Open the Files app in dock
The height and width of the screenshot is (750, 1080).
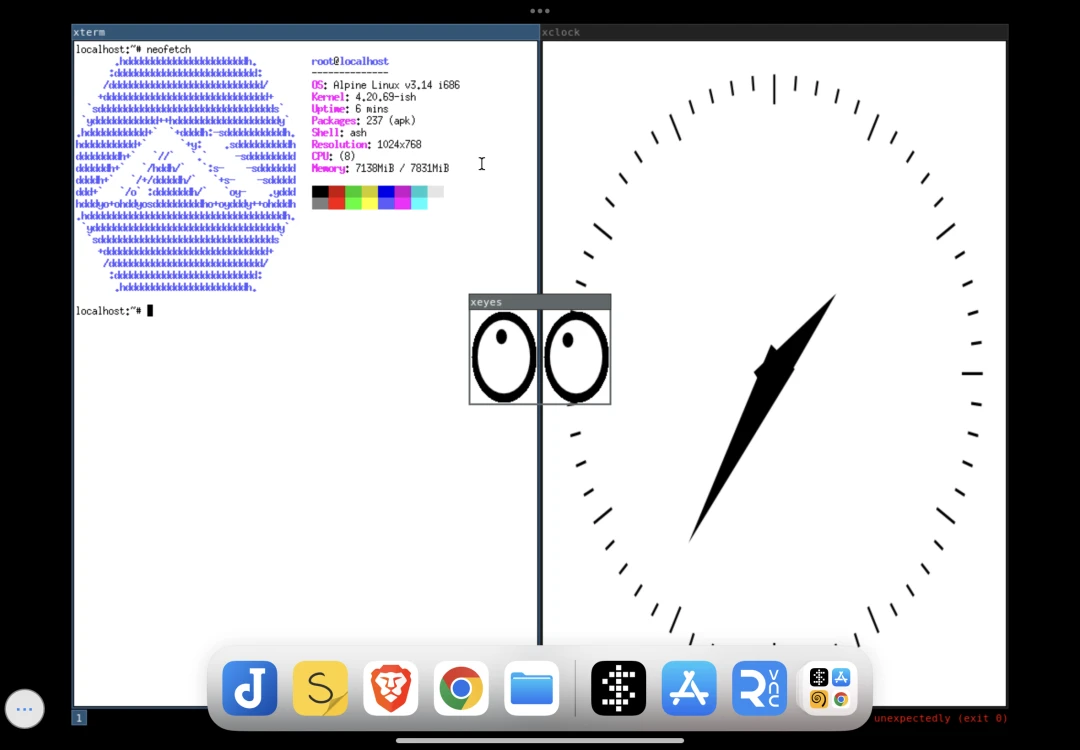point(531,688)
